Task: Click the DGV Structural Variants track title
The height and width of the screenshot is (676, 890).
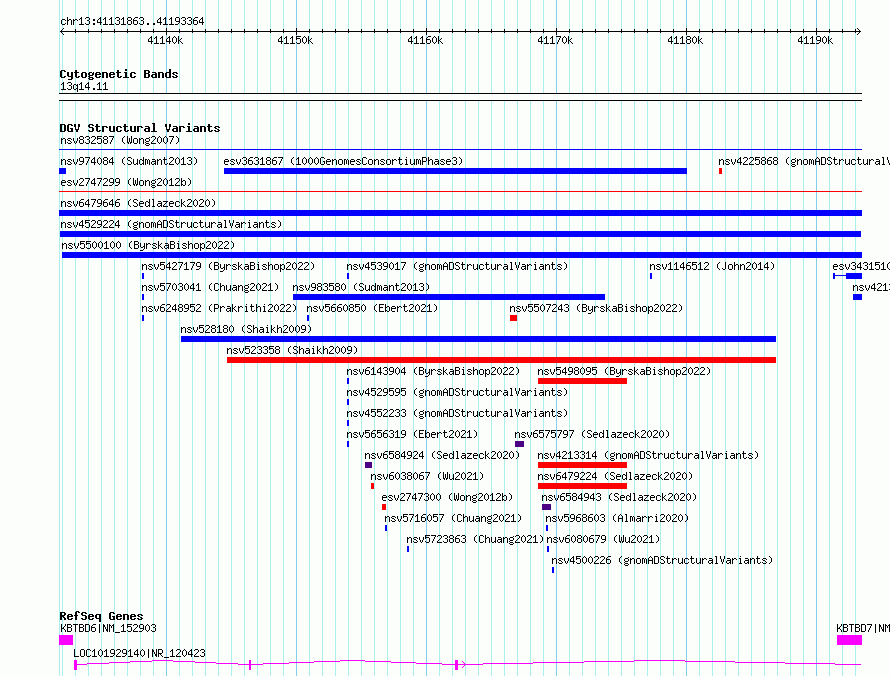Action: pos(140,128)
